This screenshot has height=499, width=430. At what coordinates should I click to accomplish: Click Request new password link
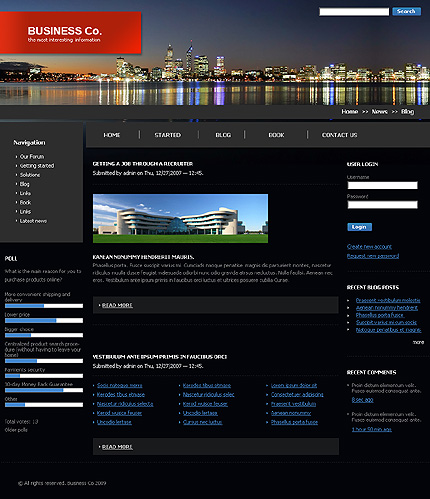click(373, 256)
